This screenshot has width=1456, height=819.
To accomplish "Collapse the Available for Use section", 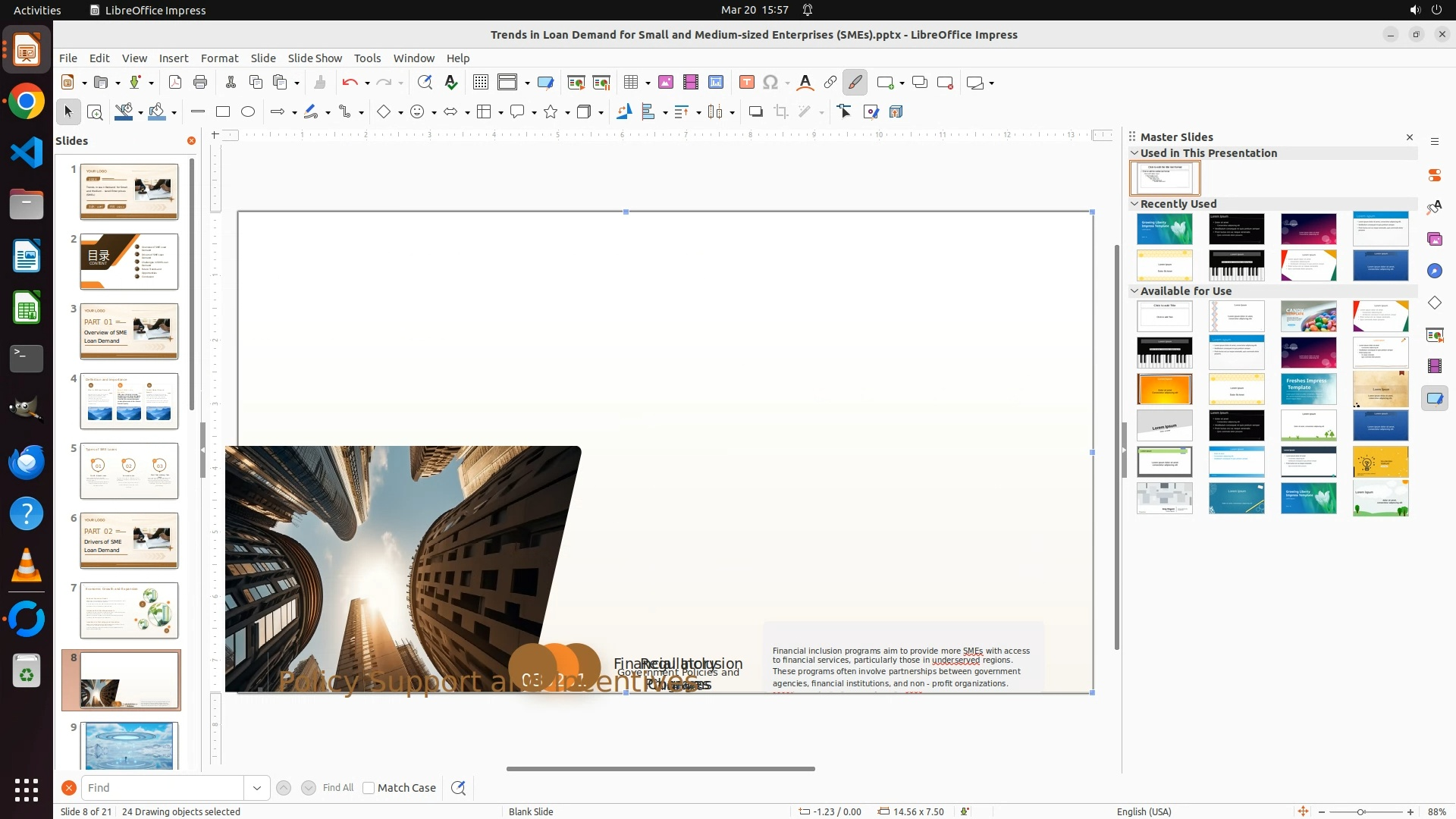I will point(1134,291).
